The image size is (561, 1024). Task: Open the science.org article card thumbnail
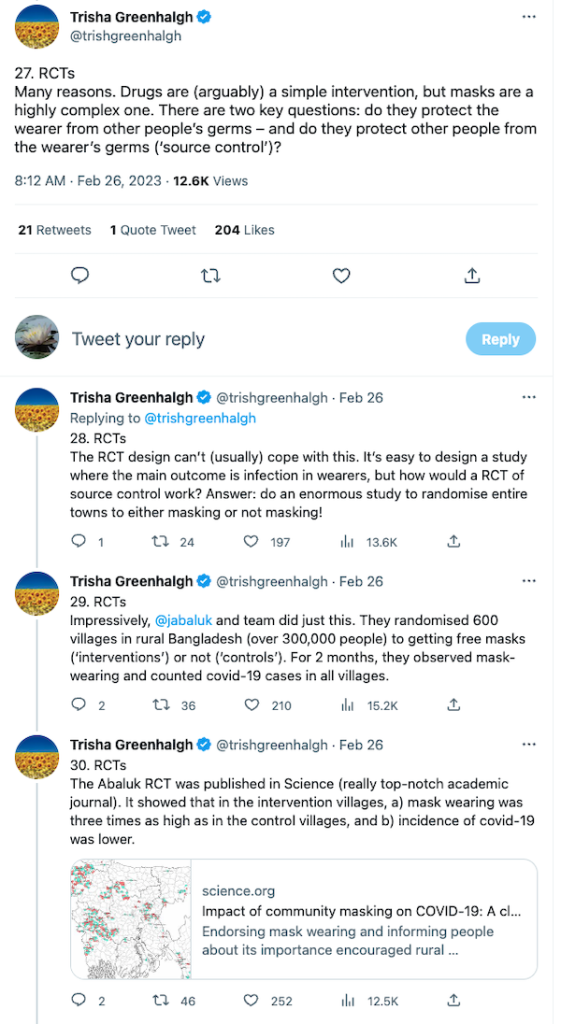(131, 918)
